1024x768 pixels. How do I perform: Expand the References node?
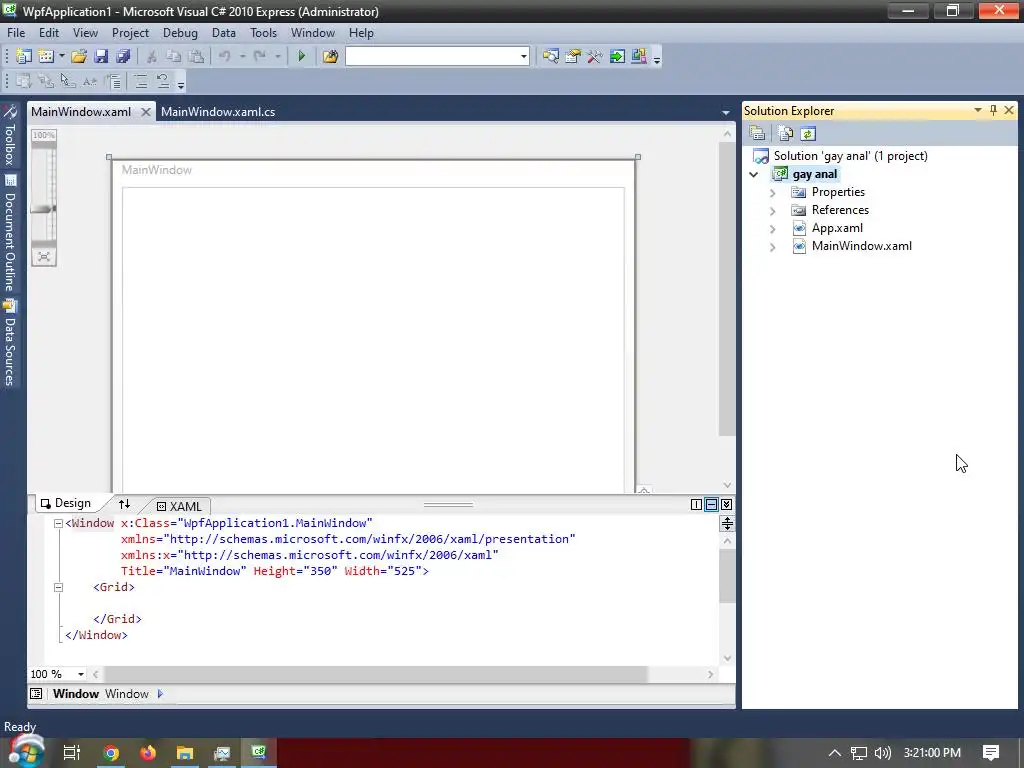click(773, 211)
